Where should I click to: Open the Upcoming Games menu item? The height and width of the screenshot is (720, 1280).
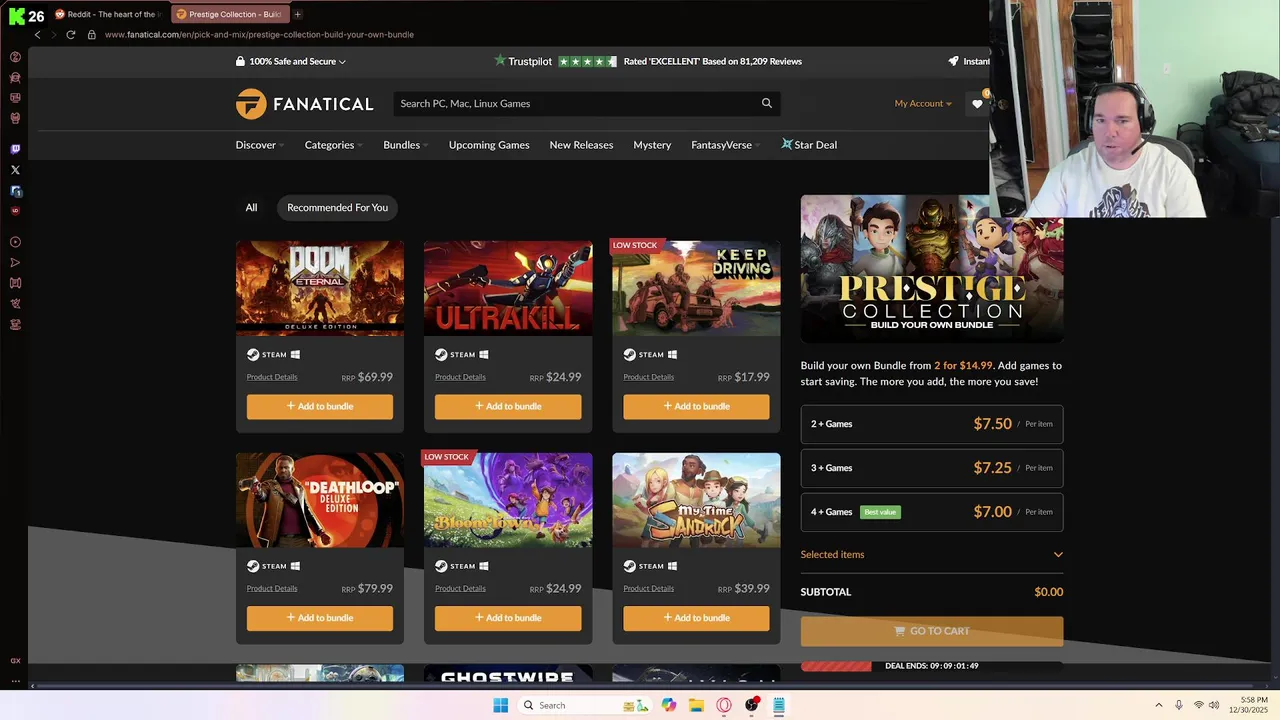[x=489, y=145]
